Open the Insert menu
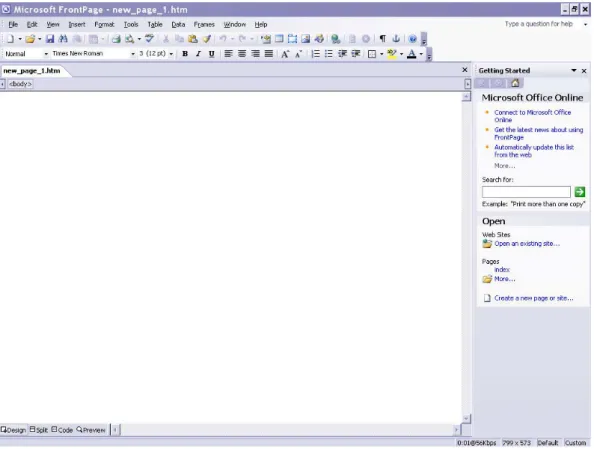The height and width of the screenshot is (449, 594). pyautogui.click(x=77, y=24)
